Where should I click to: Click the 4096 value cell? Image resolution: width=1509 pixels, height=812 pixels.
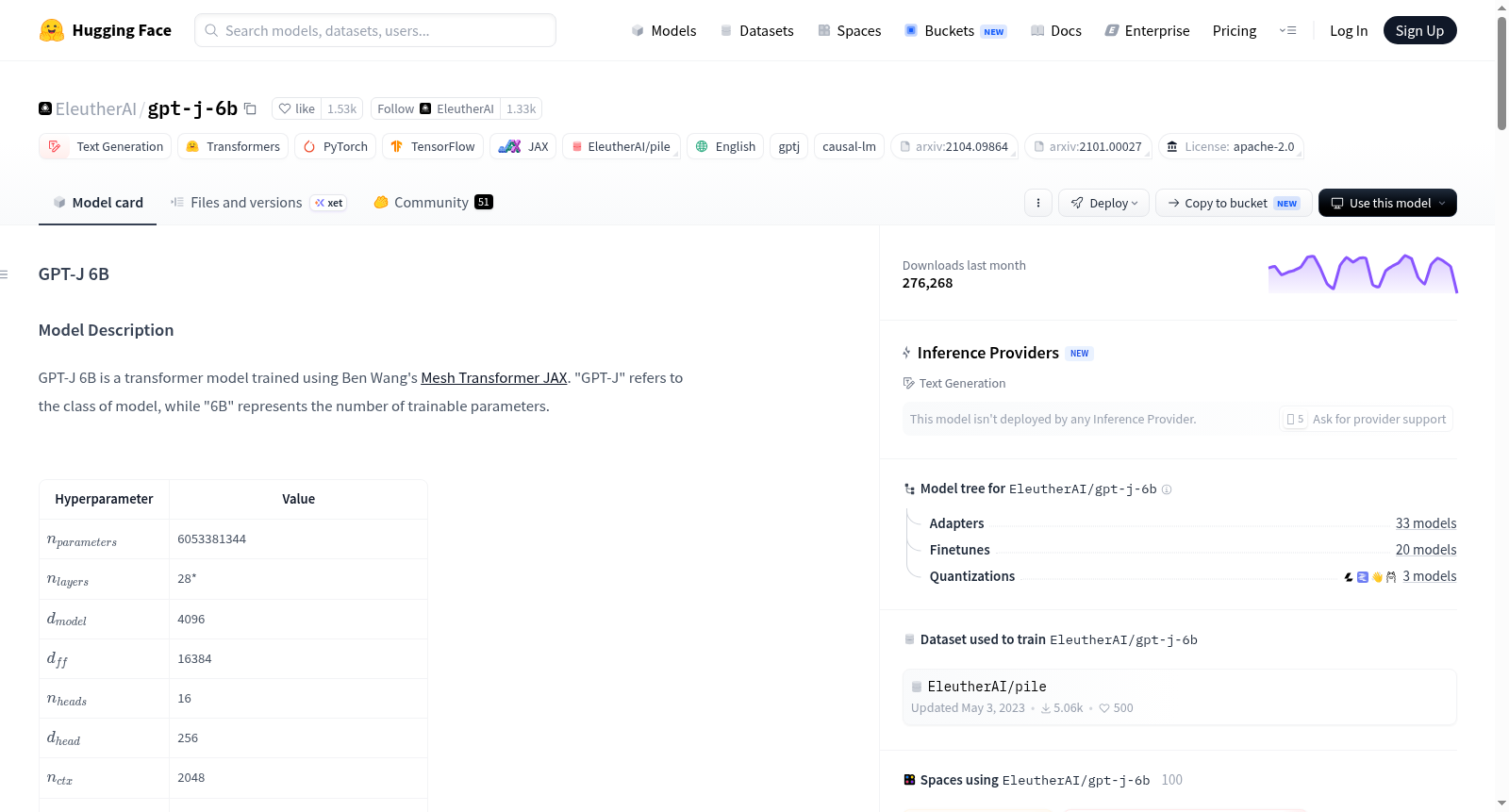[x=298, y=619]
